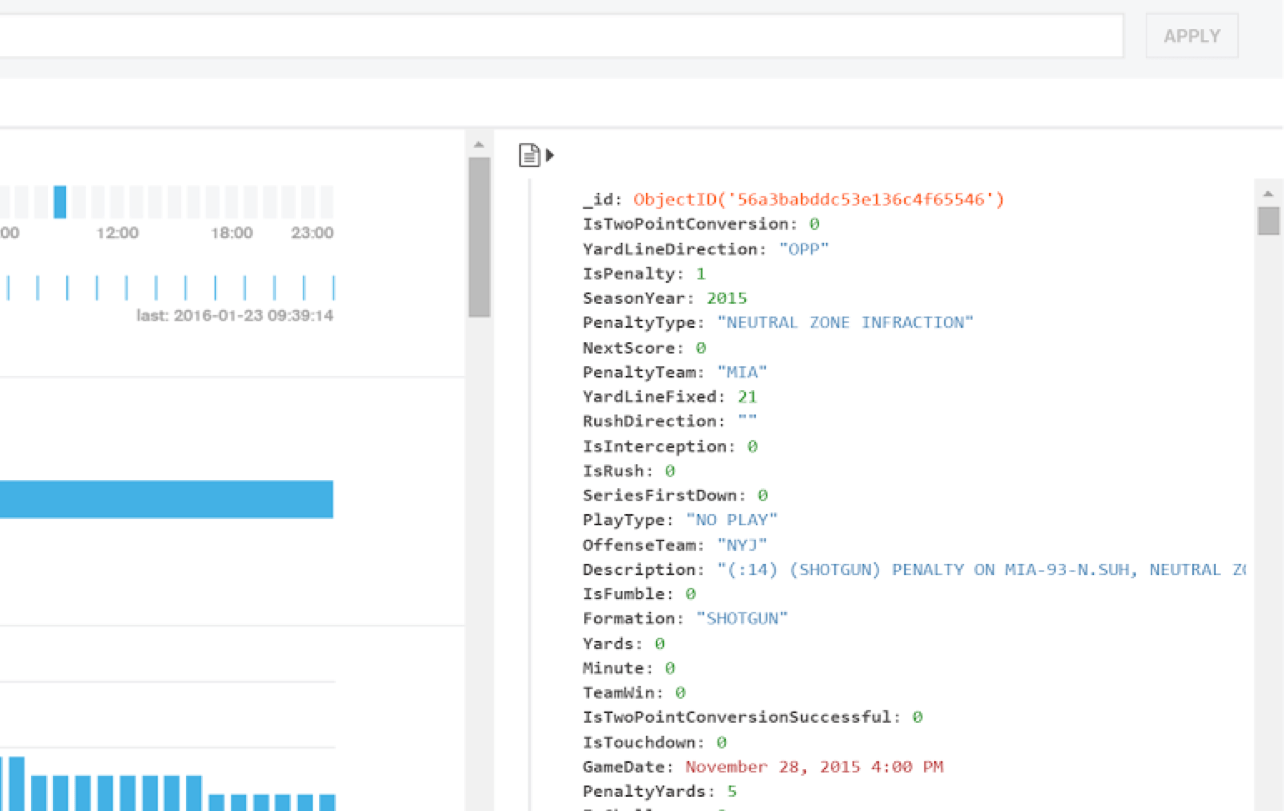Click the ObjectID value of _id
The height and width of the screenshot is (811, 1284).
pyautogui.click(x=818, y=200)
